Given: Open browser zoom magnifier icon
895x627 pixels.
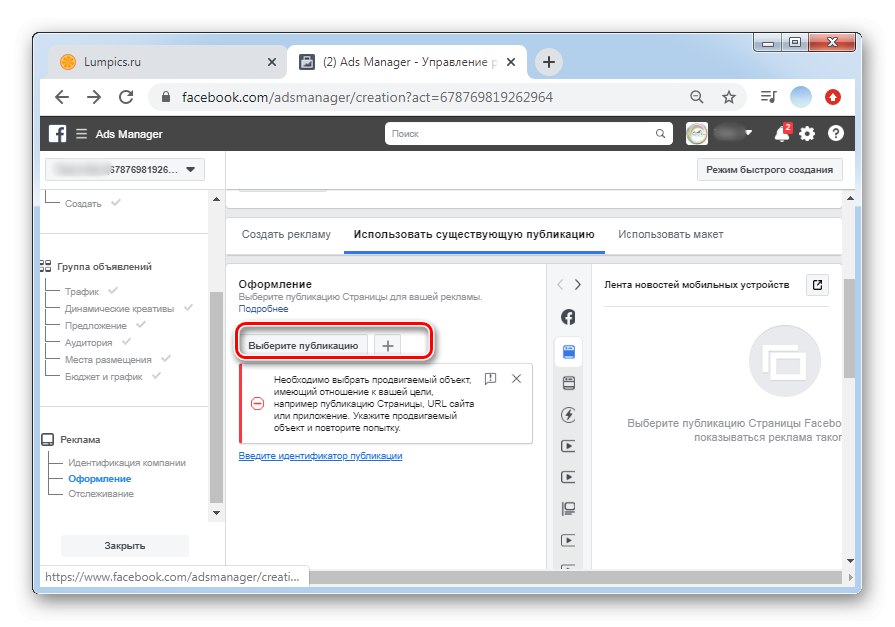Looking at the screenshot, I should [x=697, y=97].
